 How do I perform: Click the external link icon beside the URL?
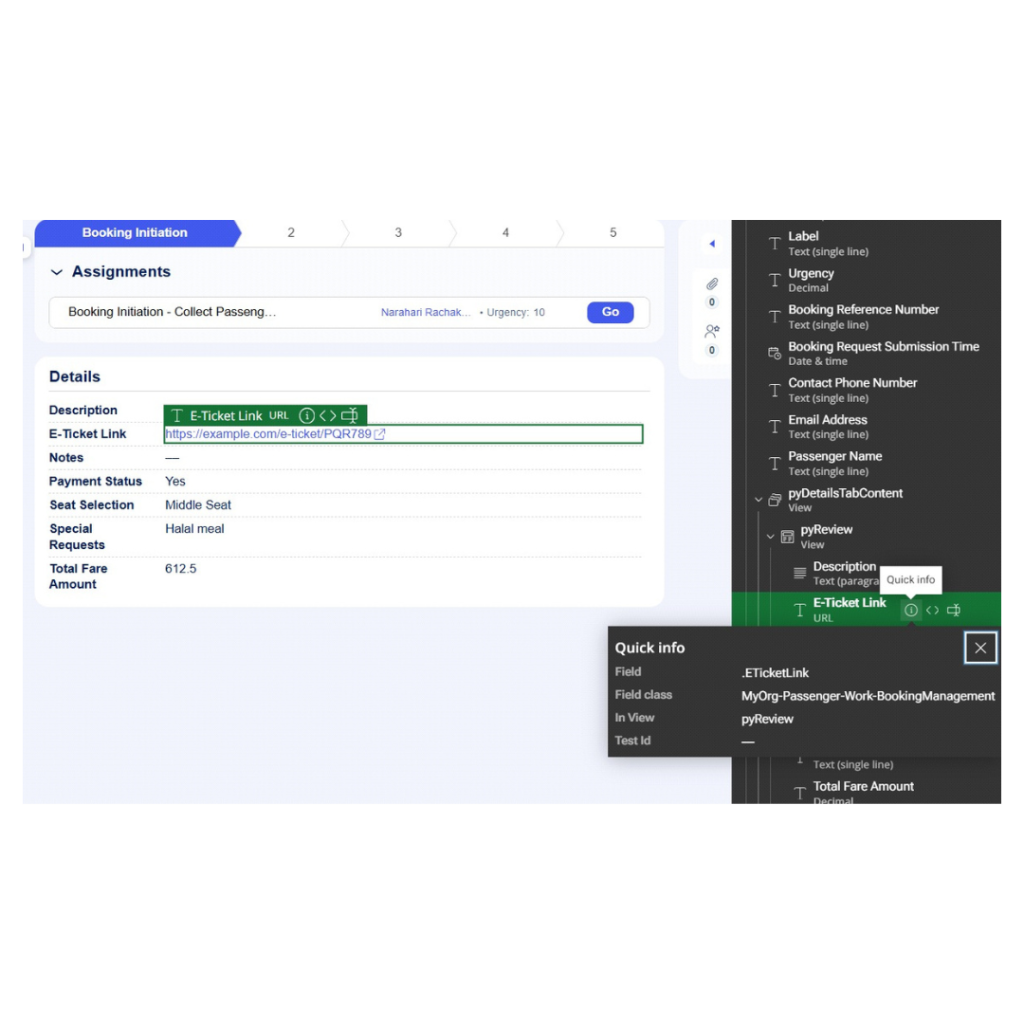pos(380,435)
